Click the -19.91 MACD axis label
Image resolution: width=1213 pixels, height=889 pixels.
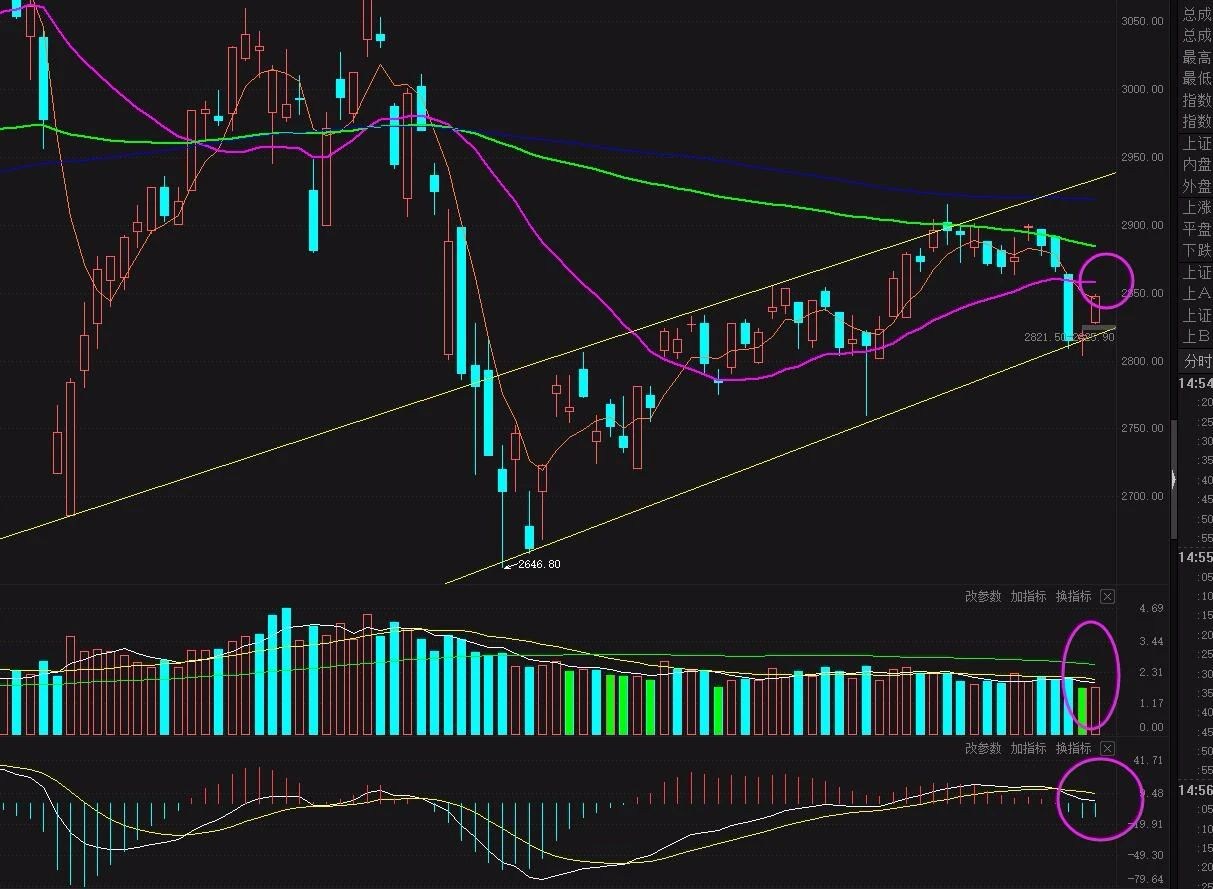pyautogui.click(x=1145, y=824)
